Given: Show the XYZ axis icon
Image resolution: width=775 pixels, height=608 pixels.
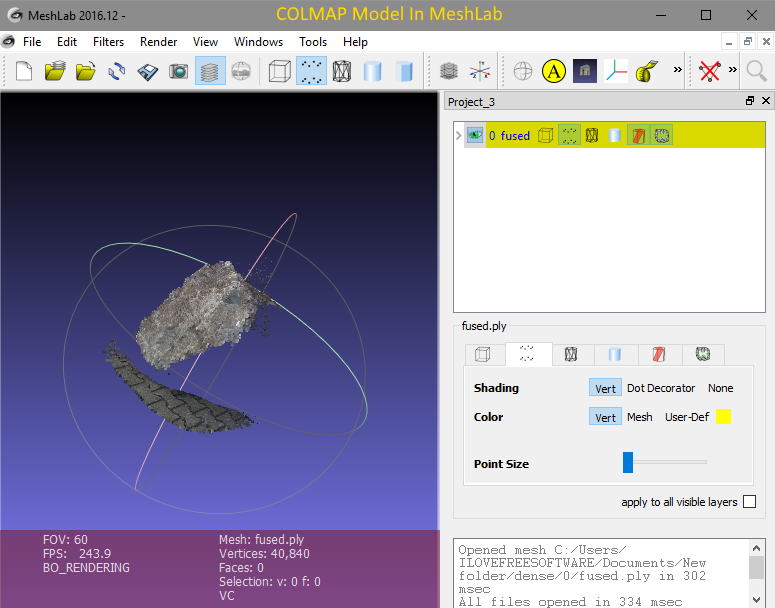Looking at the screenshot, I should pos(616,71).
